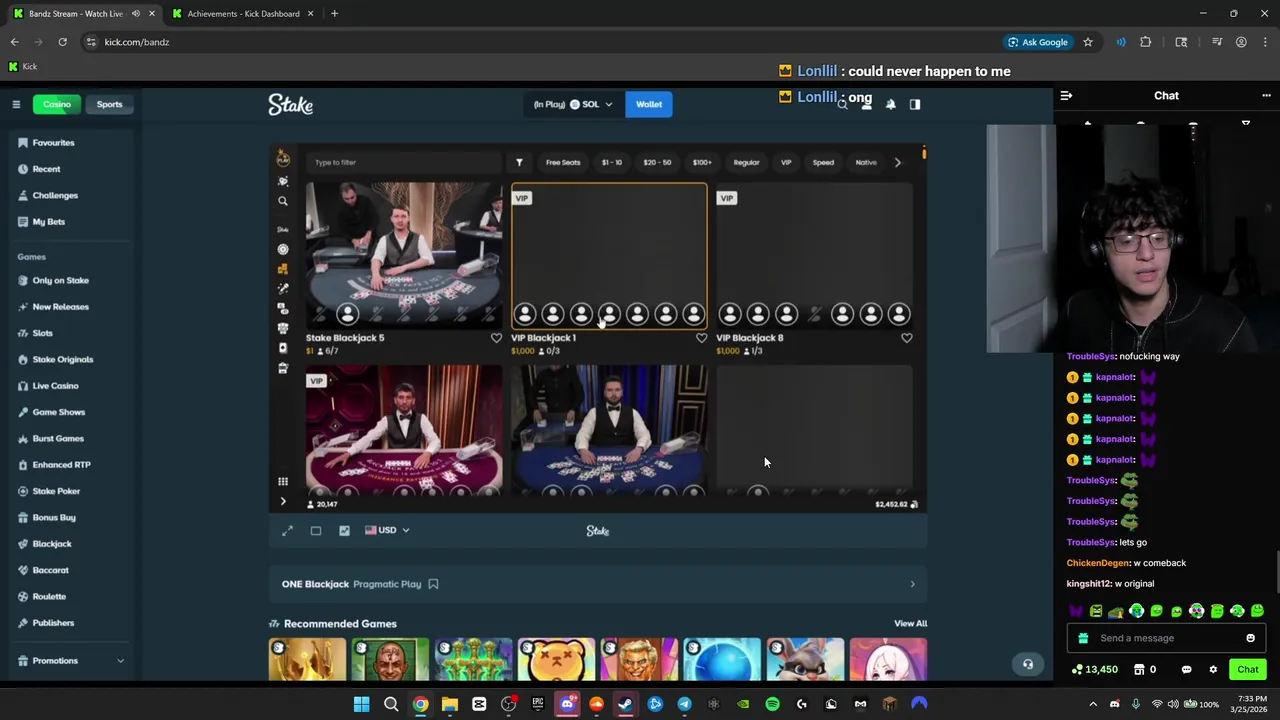Favourite Stake Blackjack 5 table
Image resolution: width=1280 pixels, height=720 pixels.
tap(496, 338)
